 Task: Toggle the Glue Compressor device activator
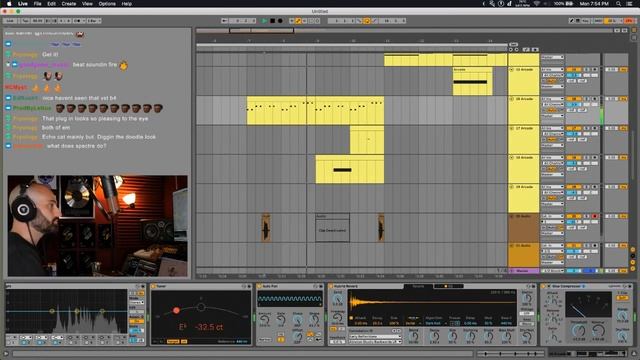pyautogui.click(x=544, y=287)
